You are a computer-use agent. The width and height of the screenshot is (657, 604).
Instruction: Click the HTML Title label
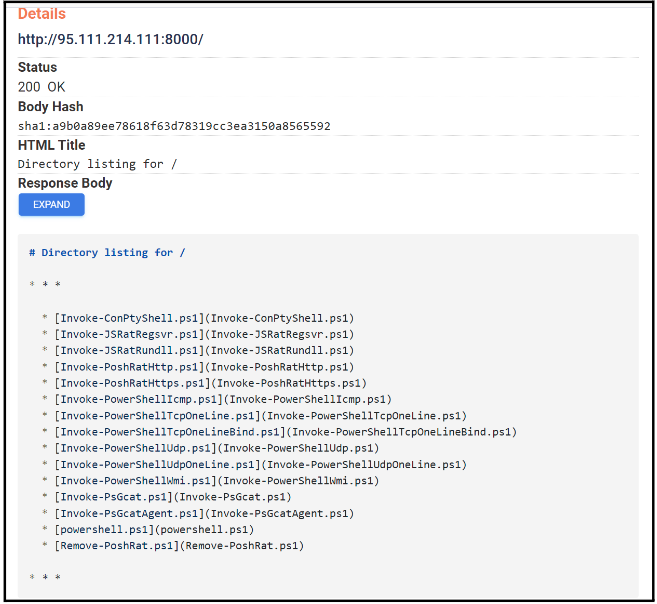(52, 145)
